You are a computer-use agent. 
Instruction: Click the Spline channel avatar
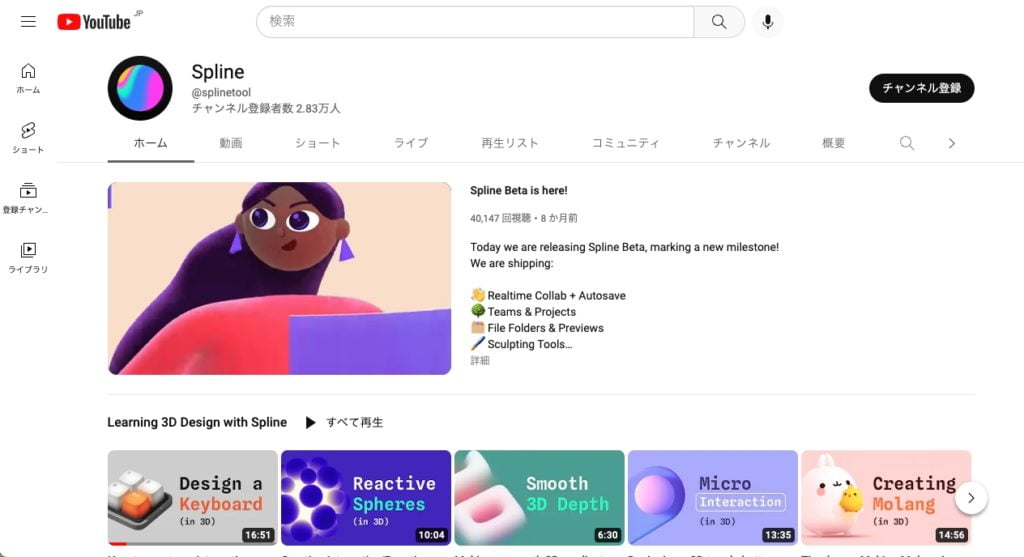140,88
